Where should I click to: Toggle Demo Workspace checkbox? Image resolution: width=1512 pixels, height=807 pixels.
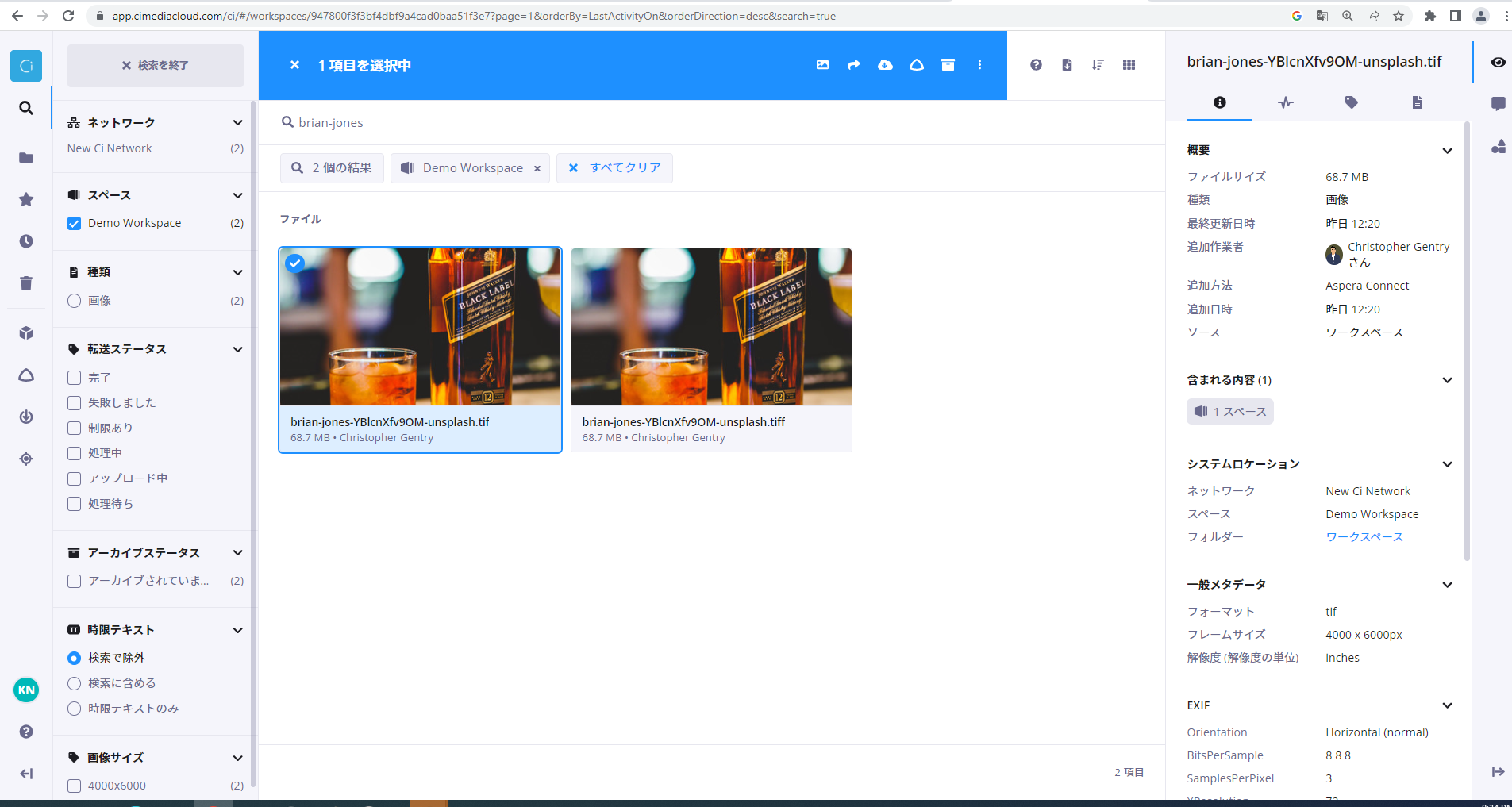(x=75, y=223)
